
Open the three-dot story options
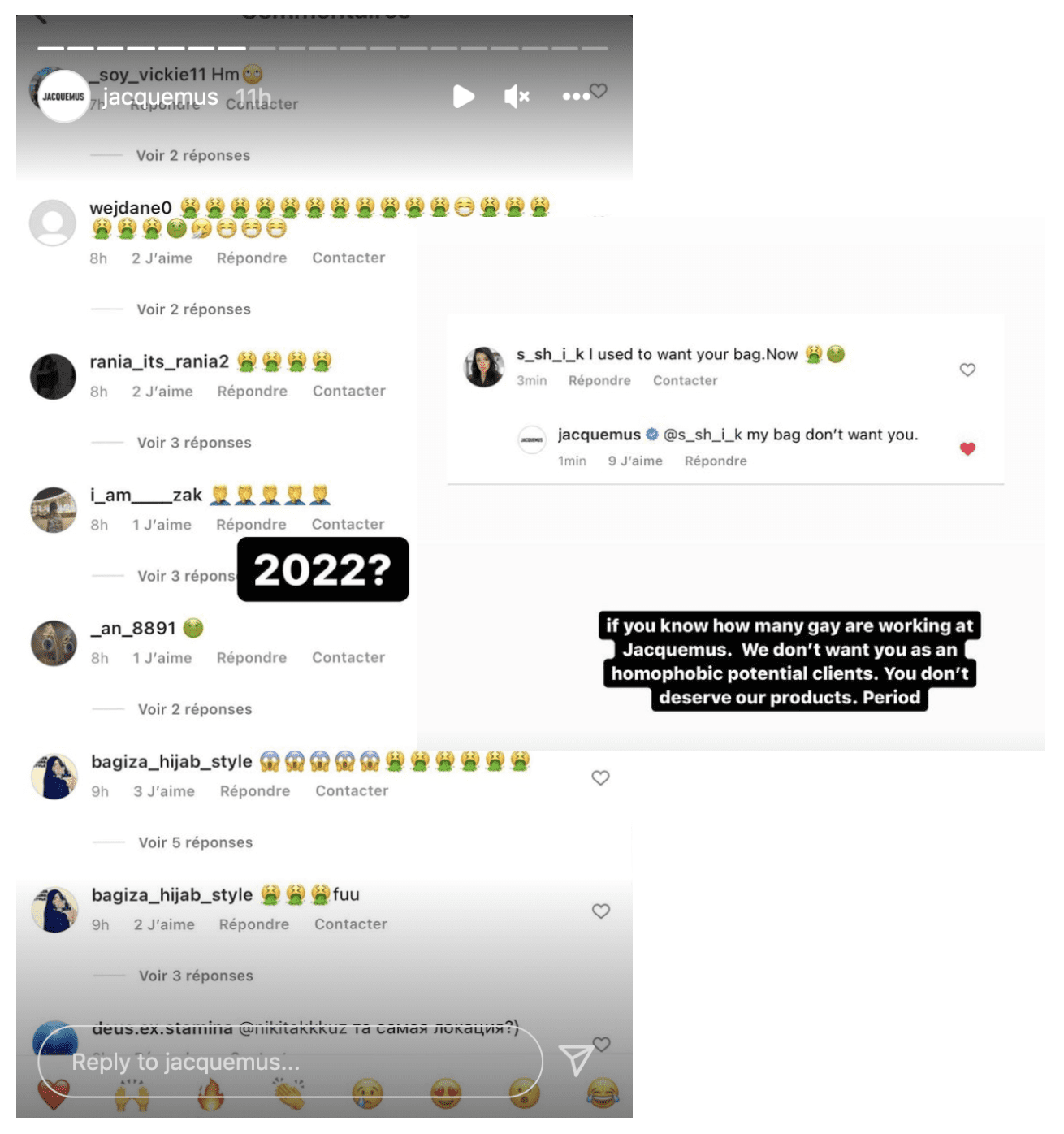click(x=576, y=97)
